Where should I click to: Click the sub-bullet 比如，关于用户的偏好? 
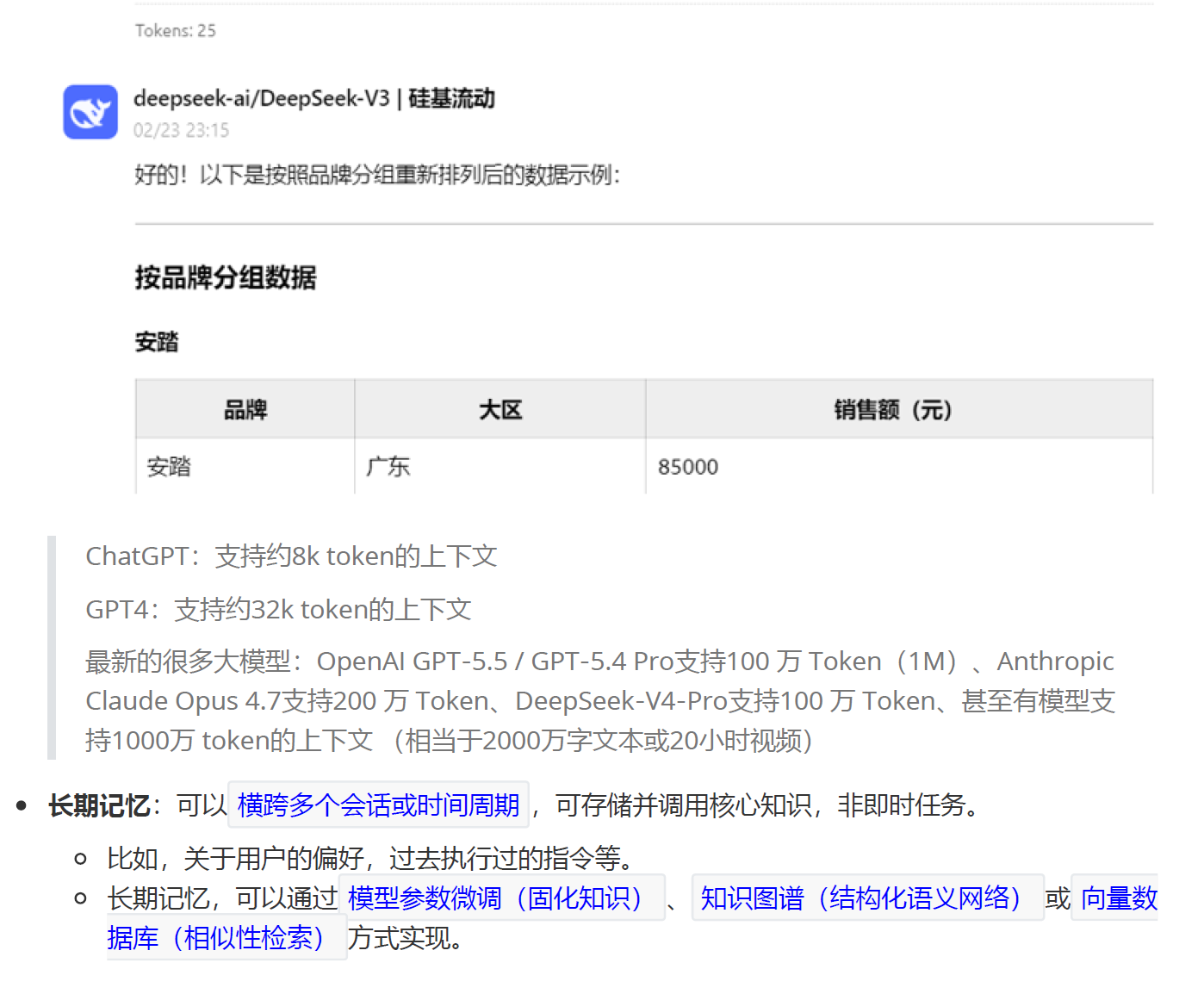(371, 858)
